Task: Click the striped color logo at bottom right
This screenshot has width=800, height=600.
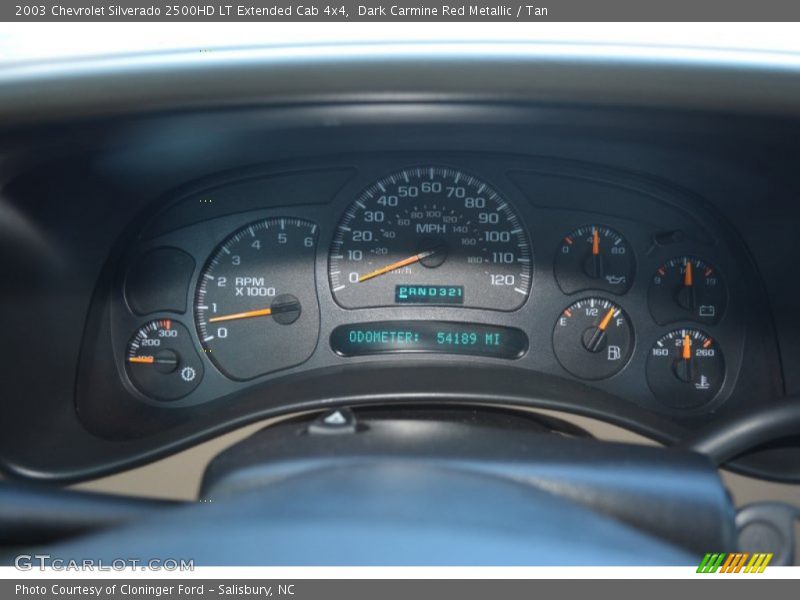Action: [x=735, y=563]
